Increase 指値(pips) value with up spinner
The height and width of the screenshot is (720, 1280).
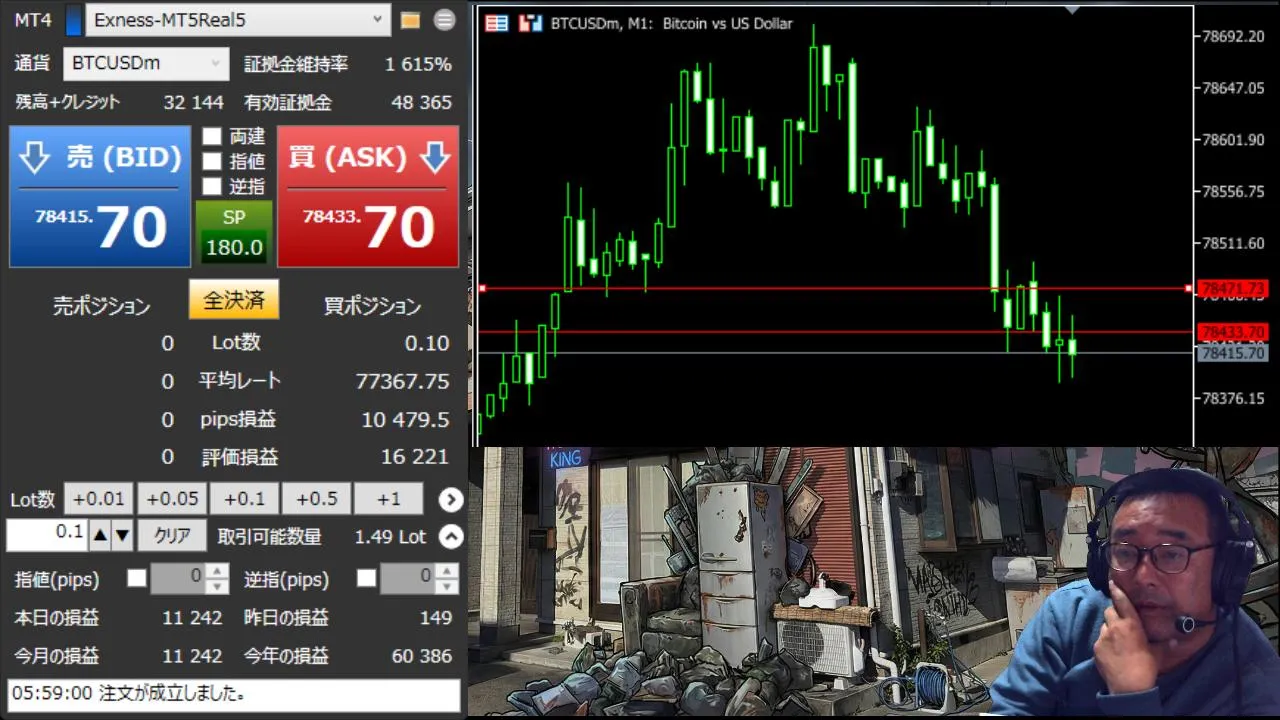pos(219,571)
